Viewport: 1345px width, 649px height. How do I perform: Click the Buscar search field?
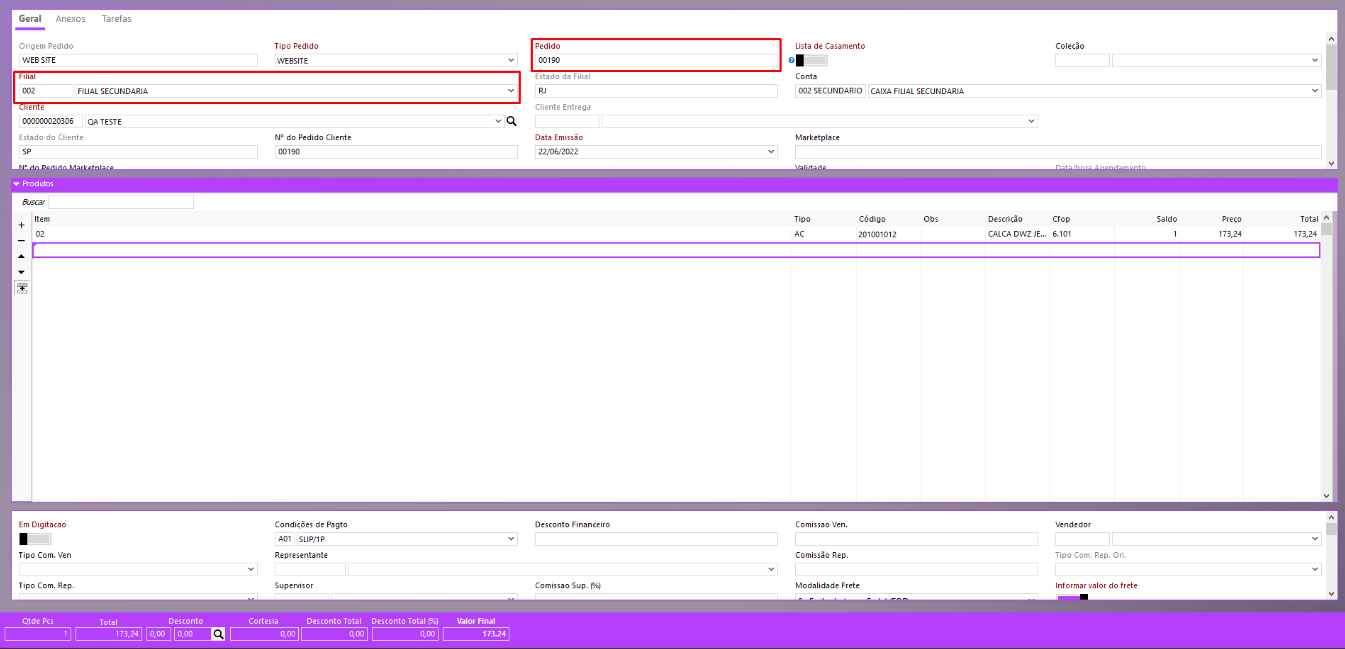click(x=121, y=202)
